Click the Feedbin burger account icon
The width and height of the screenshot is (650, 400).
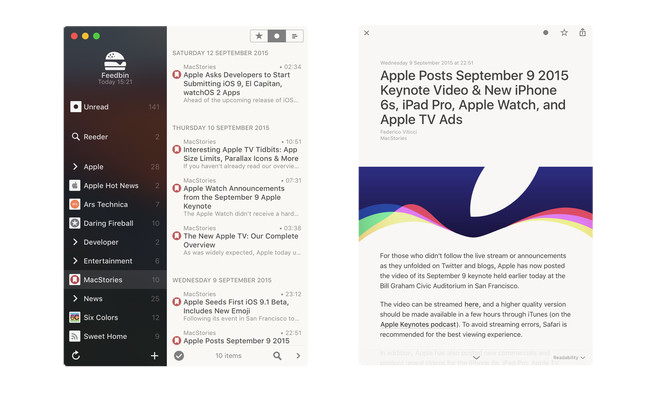(115, 61)
